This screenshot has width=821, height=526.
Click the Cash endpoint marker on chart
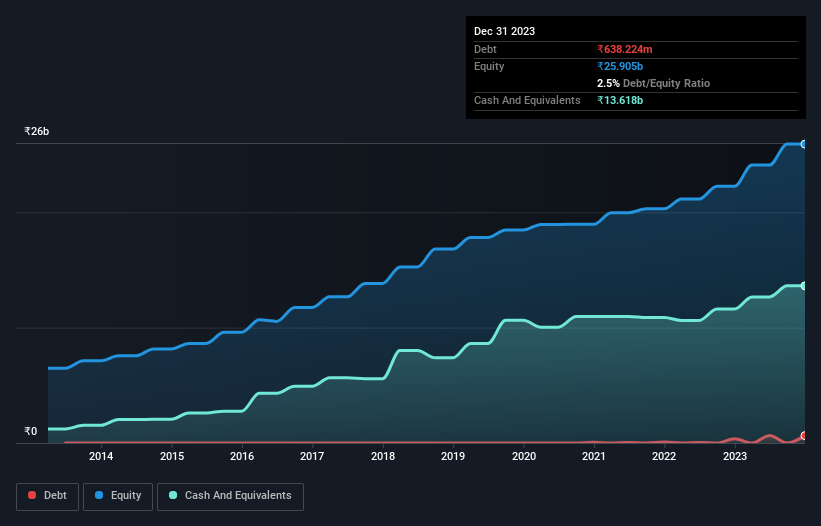804,286
